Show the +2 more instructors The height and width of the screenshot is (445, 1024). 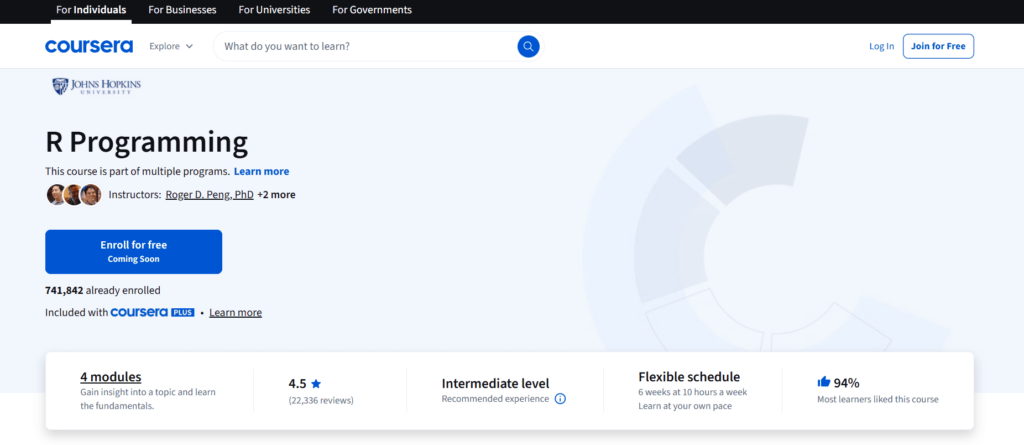(x=276, y=195)
